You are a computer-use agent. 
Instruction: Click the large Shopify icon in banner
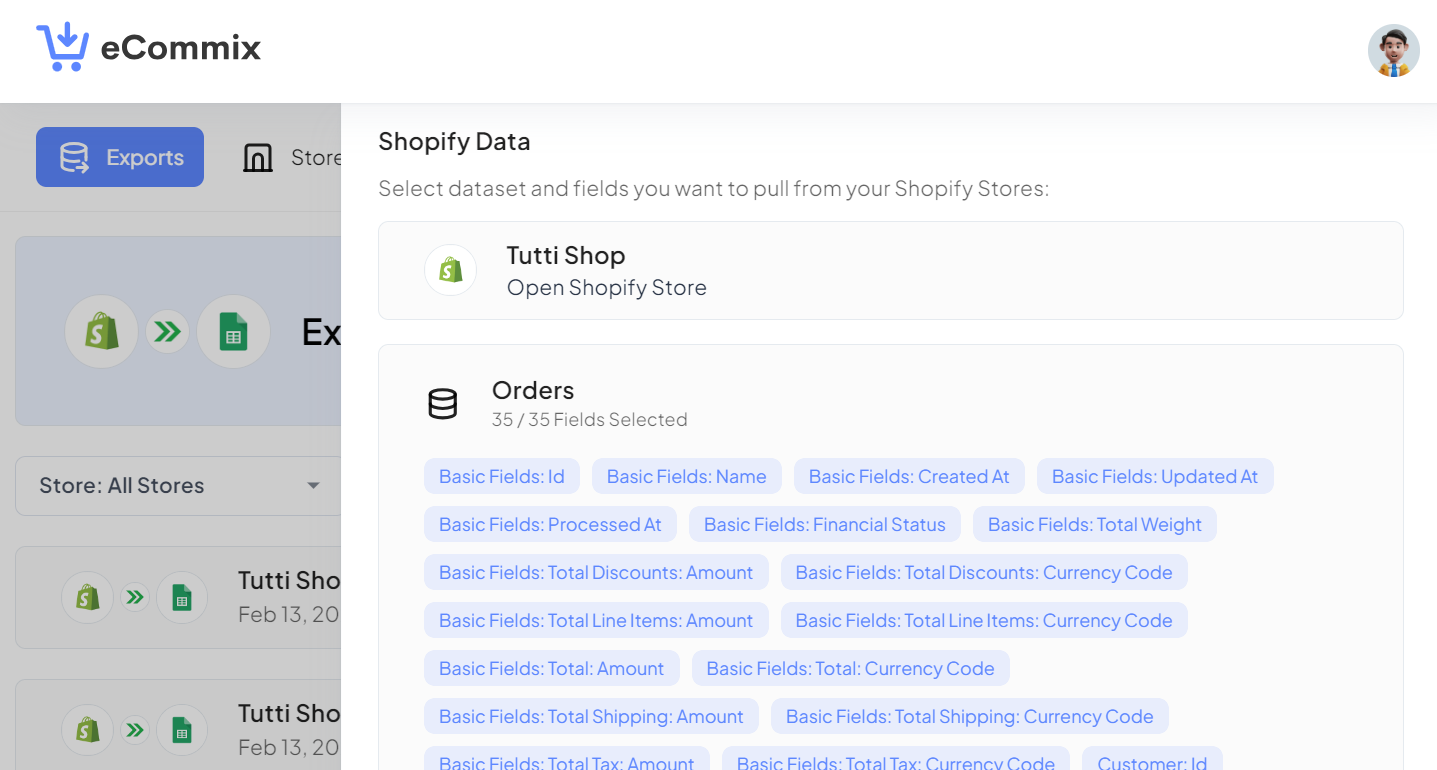[x=101, y=331]
